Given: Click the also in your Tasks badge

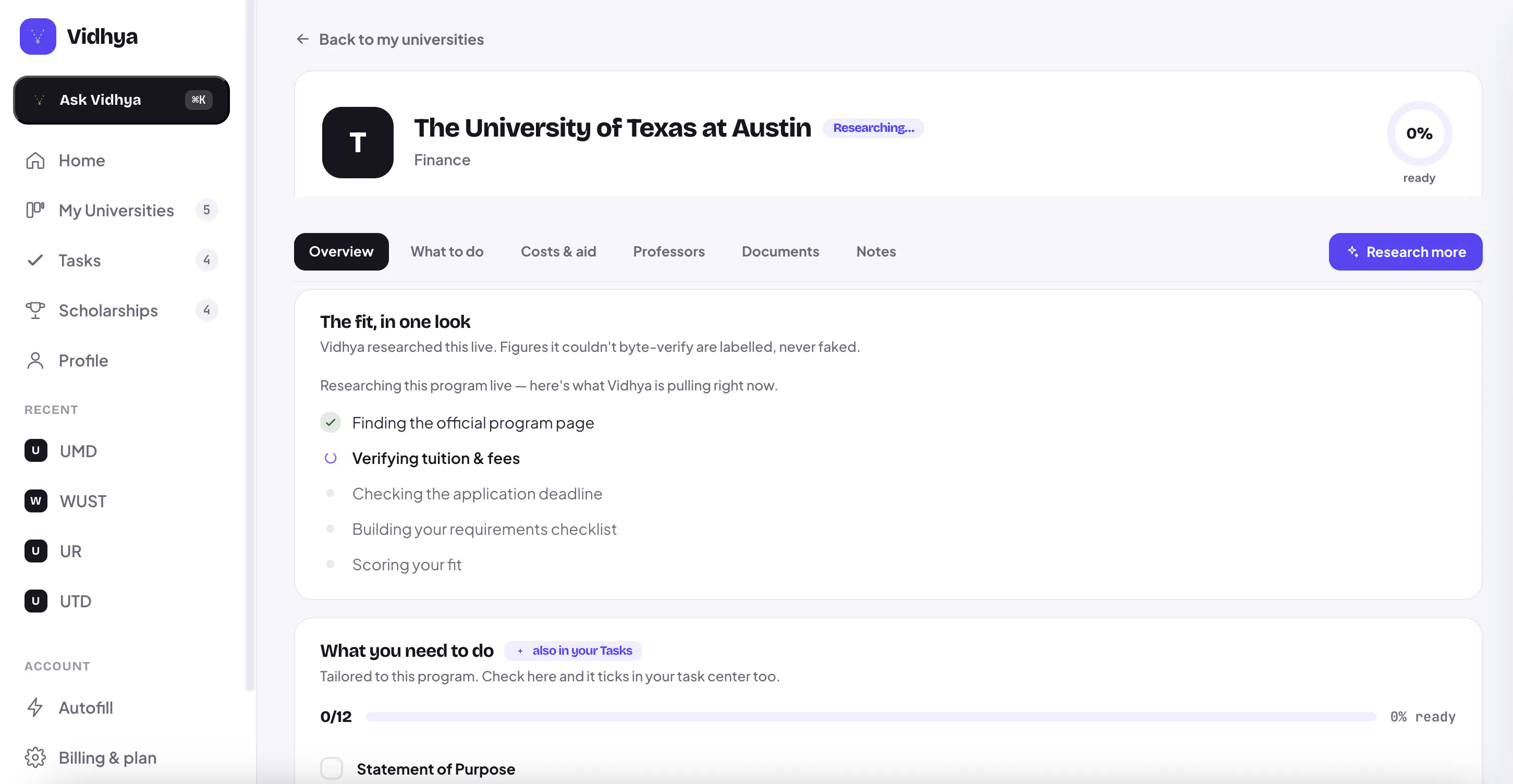Looking at the screenshot, I should [x=574, y=651].
